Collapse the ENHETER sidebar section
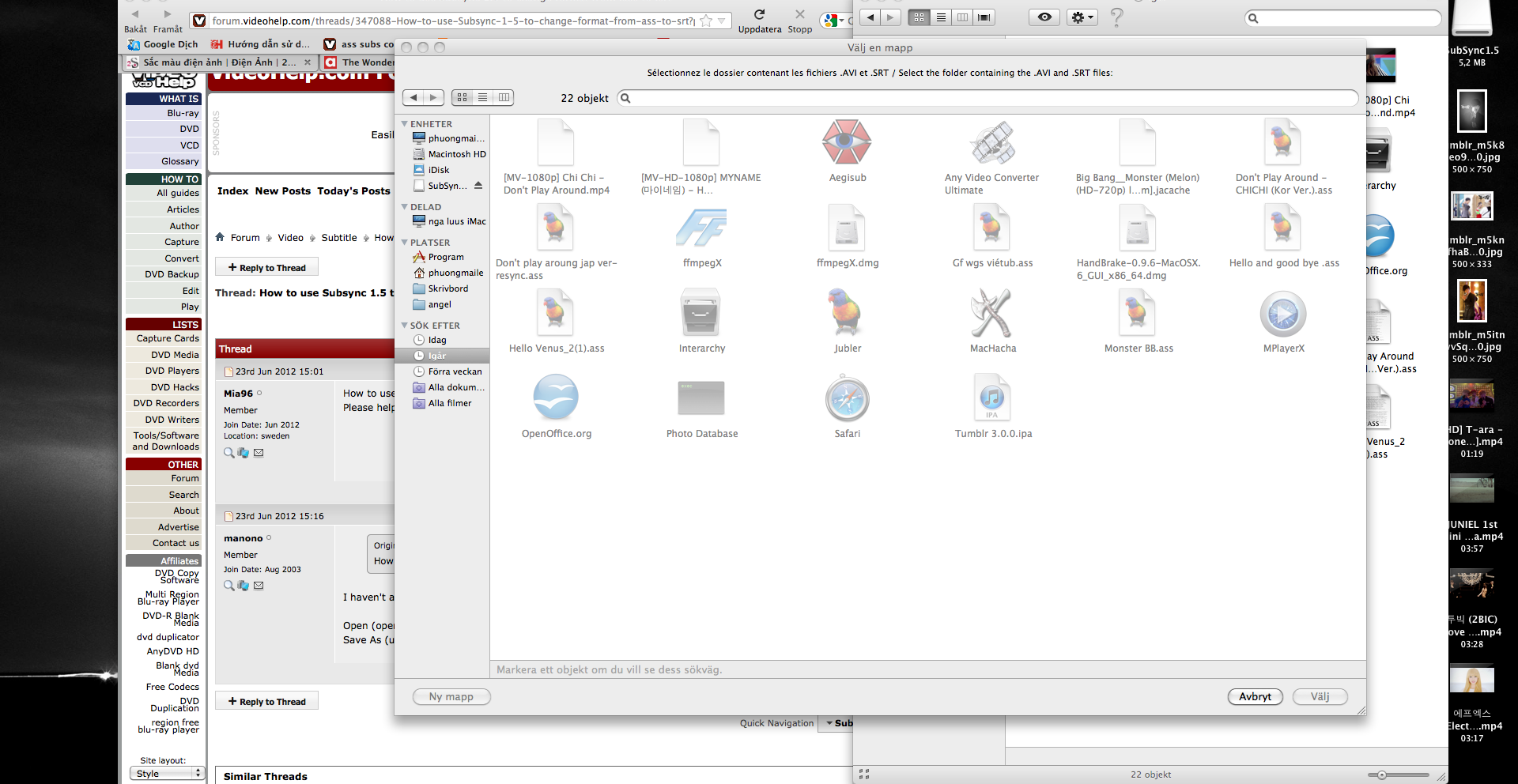 click(404, 124)
